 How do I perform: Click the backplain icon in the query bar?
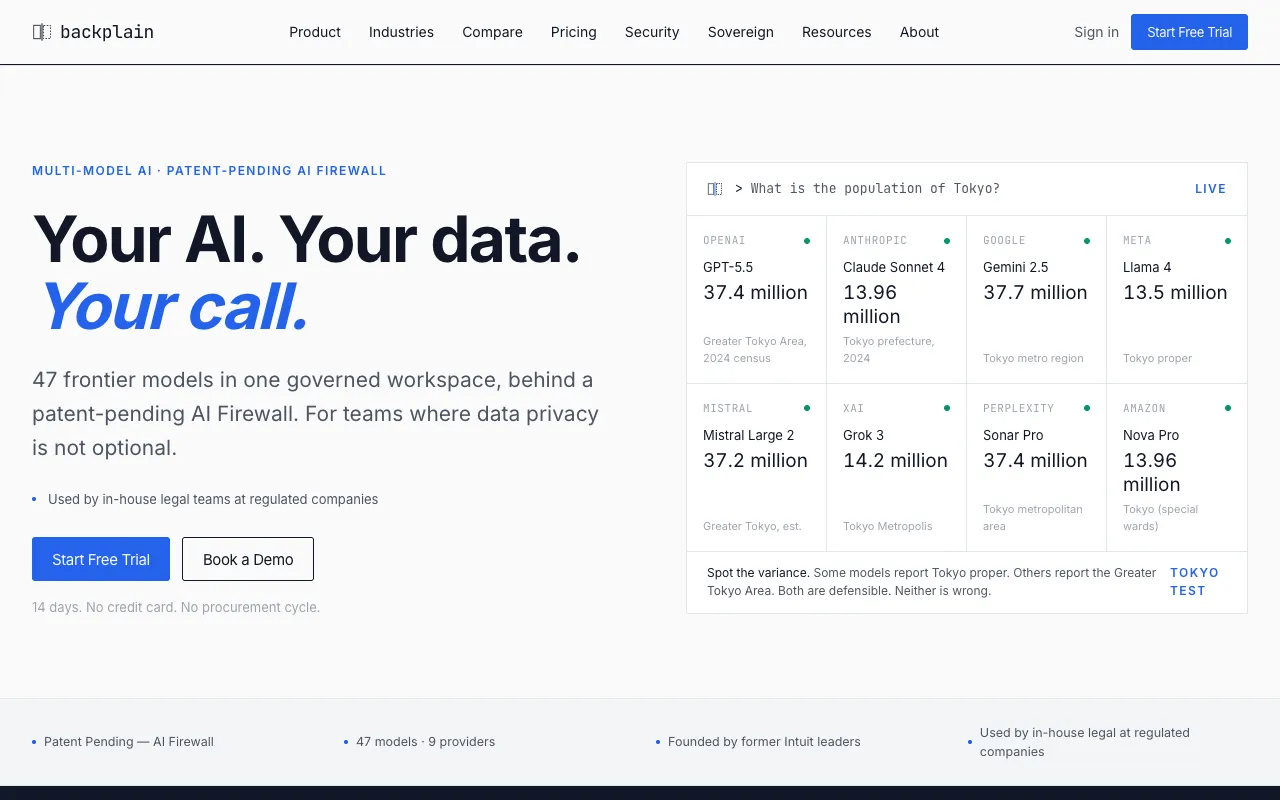pyautogui.click(x=715, y=189)
